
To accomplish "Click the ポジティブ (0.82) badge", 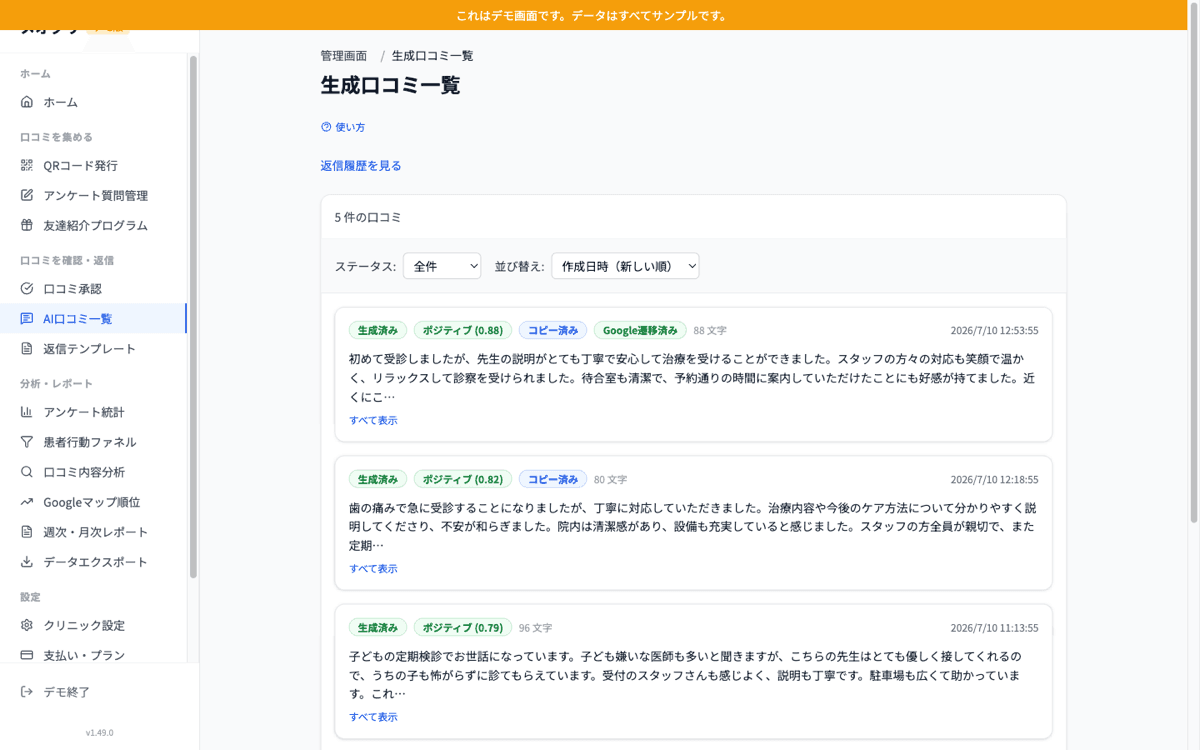I will tap(463, 479).
